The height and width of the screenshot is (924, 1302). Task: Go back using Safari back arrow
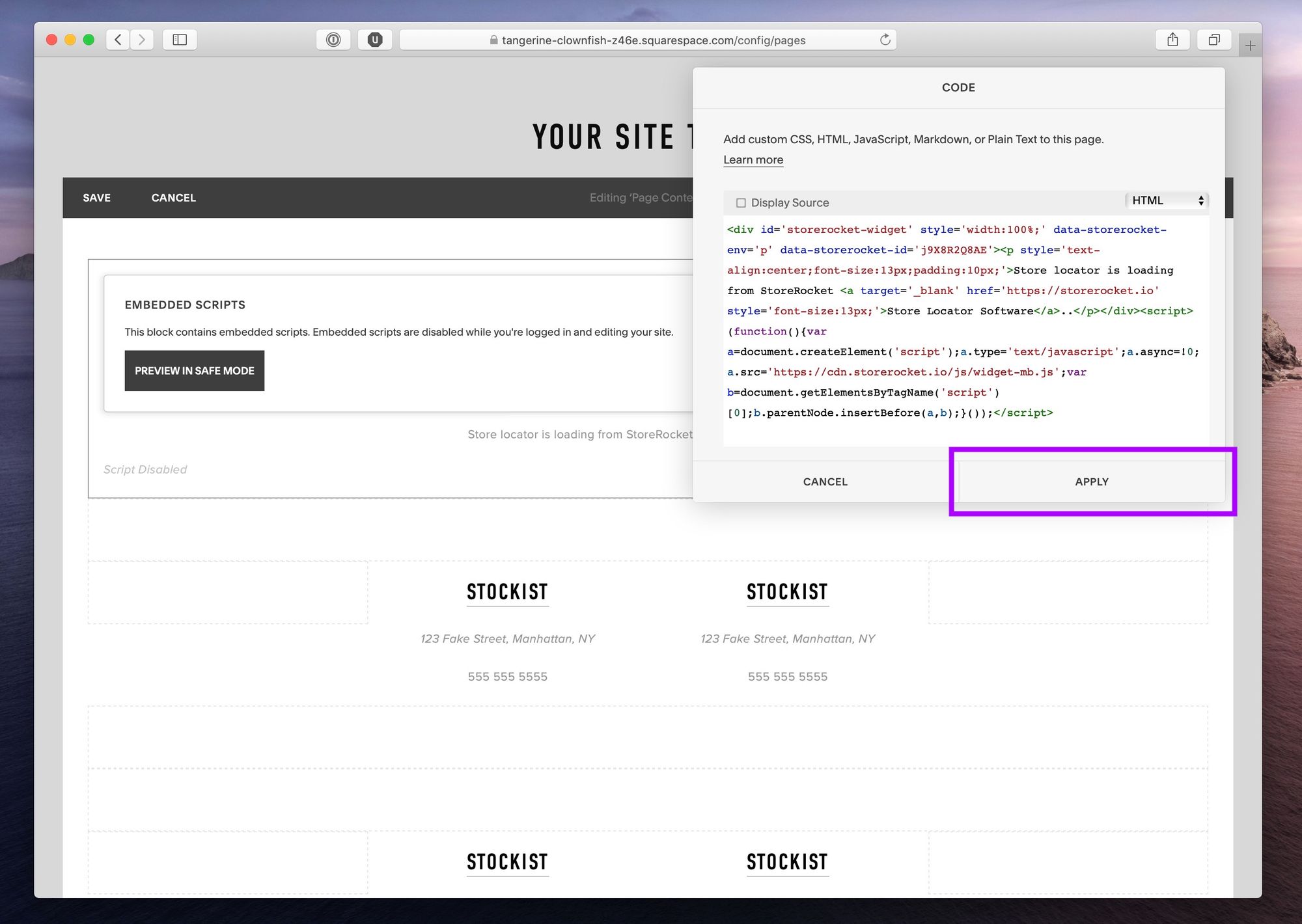(x=118, y=40)
